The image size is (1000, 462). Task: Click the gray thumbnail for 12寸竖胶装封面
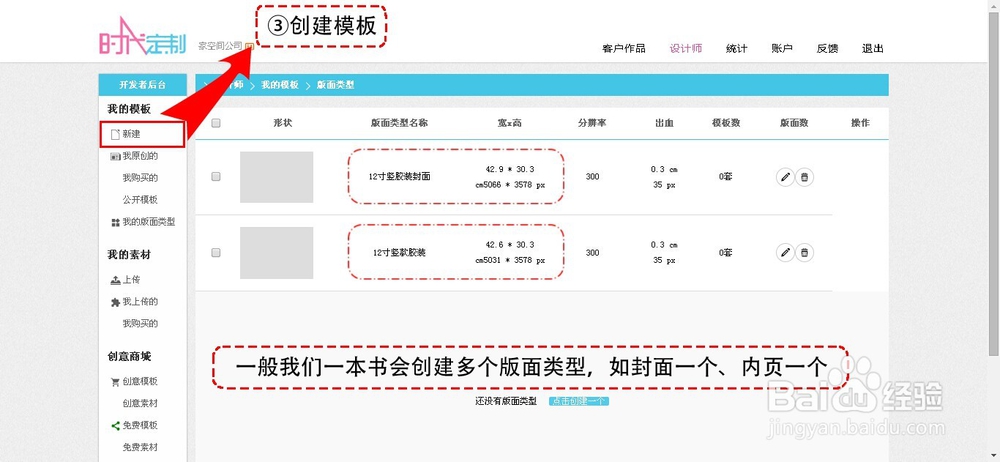point(277,177)
